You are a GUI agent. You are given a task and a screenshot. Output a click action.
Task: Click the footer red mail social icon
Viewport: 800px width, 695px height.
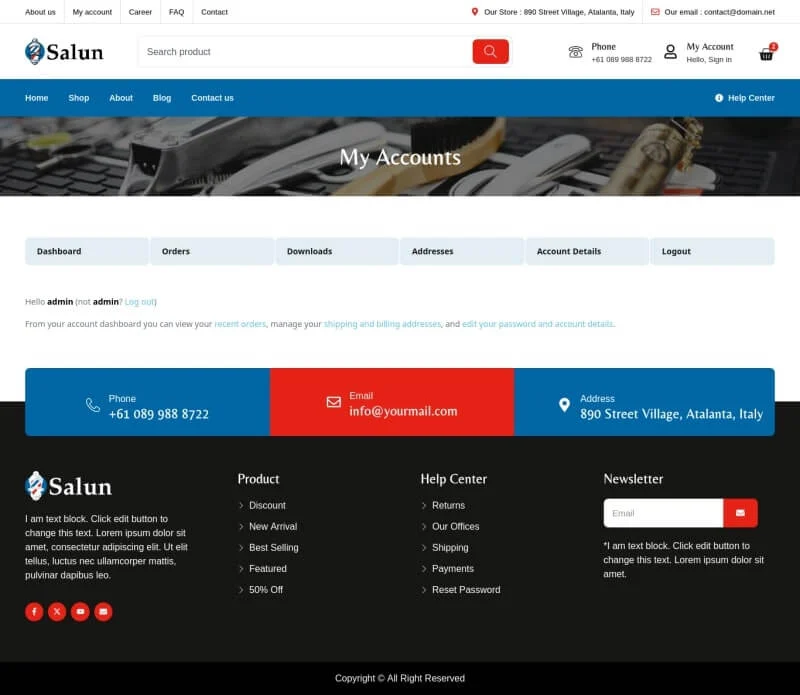tap(103, 611)
